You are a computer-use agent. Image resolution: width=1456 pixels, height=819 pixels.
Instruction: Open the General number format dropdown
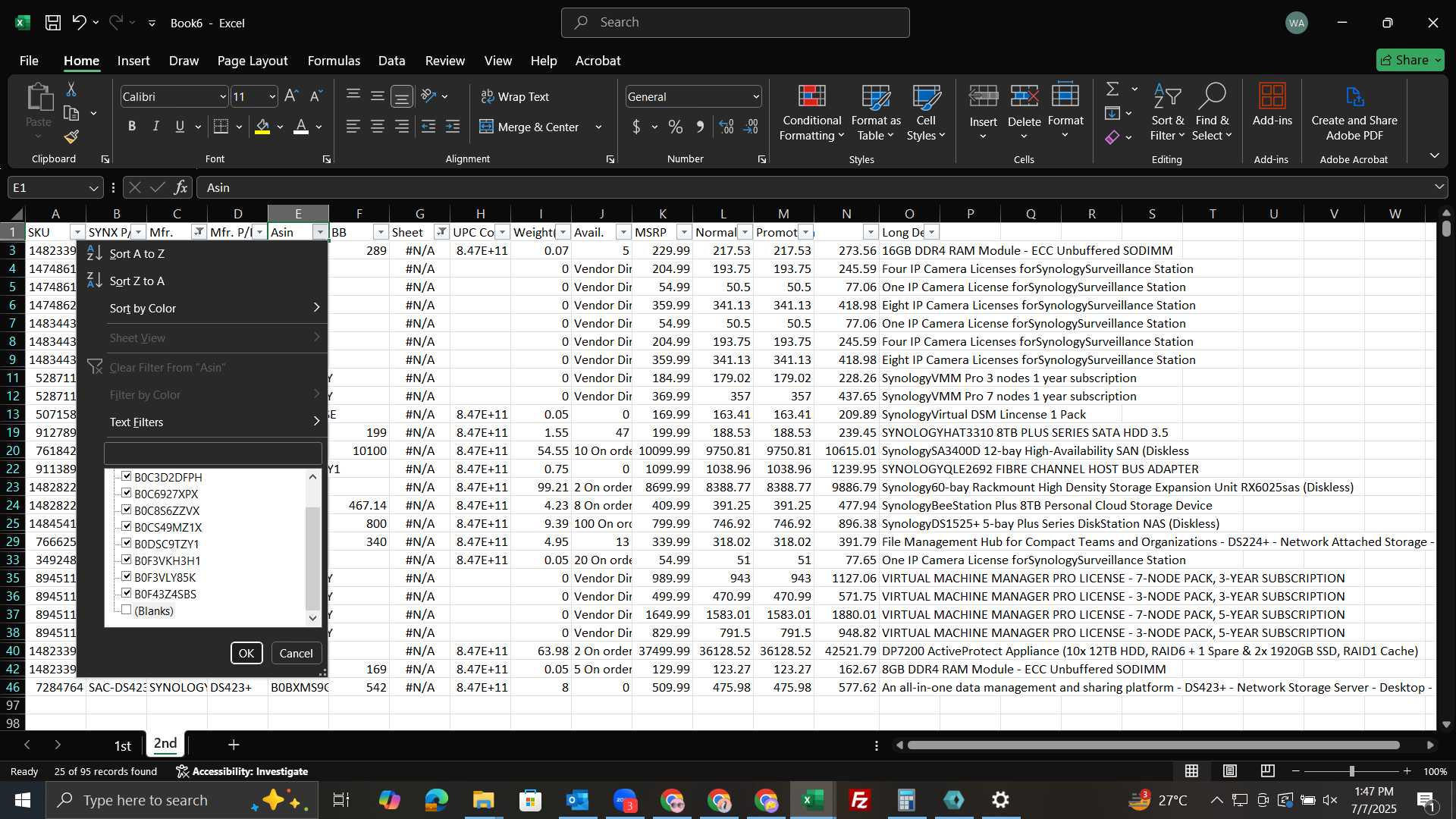coord(756,96)
